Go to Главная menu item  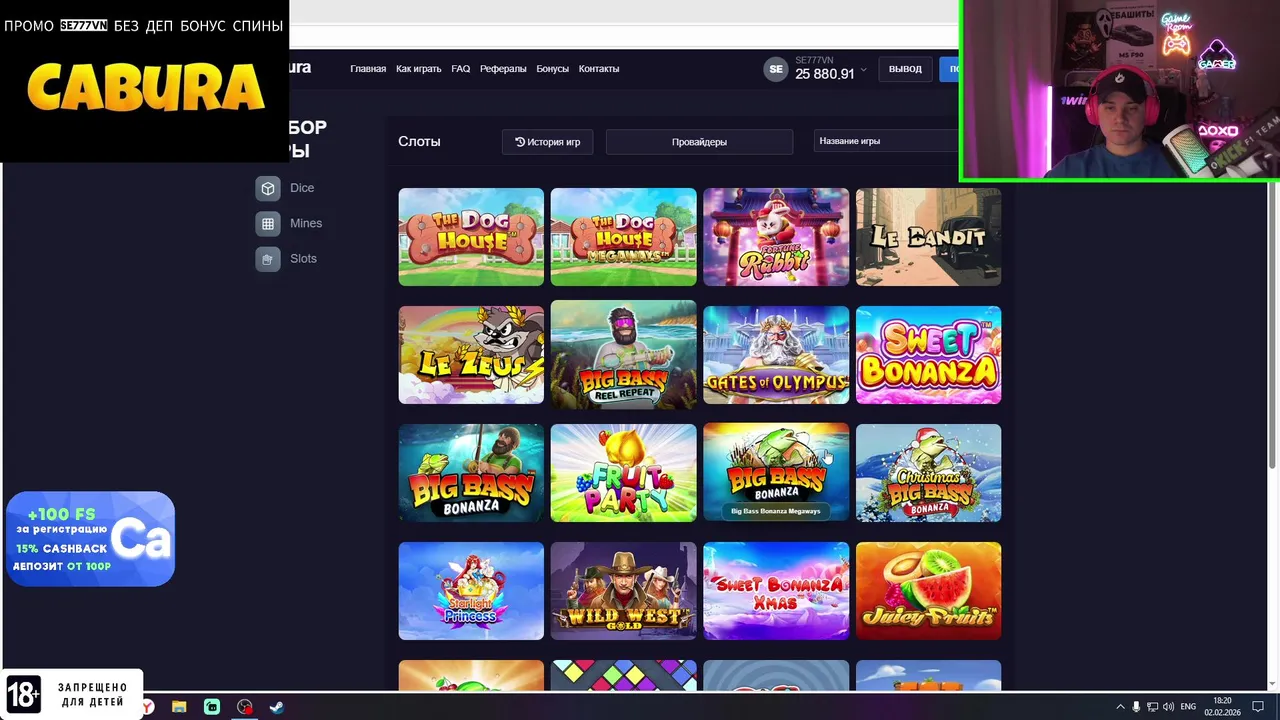[x=368, y=69]
